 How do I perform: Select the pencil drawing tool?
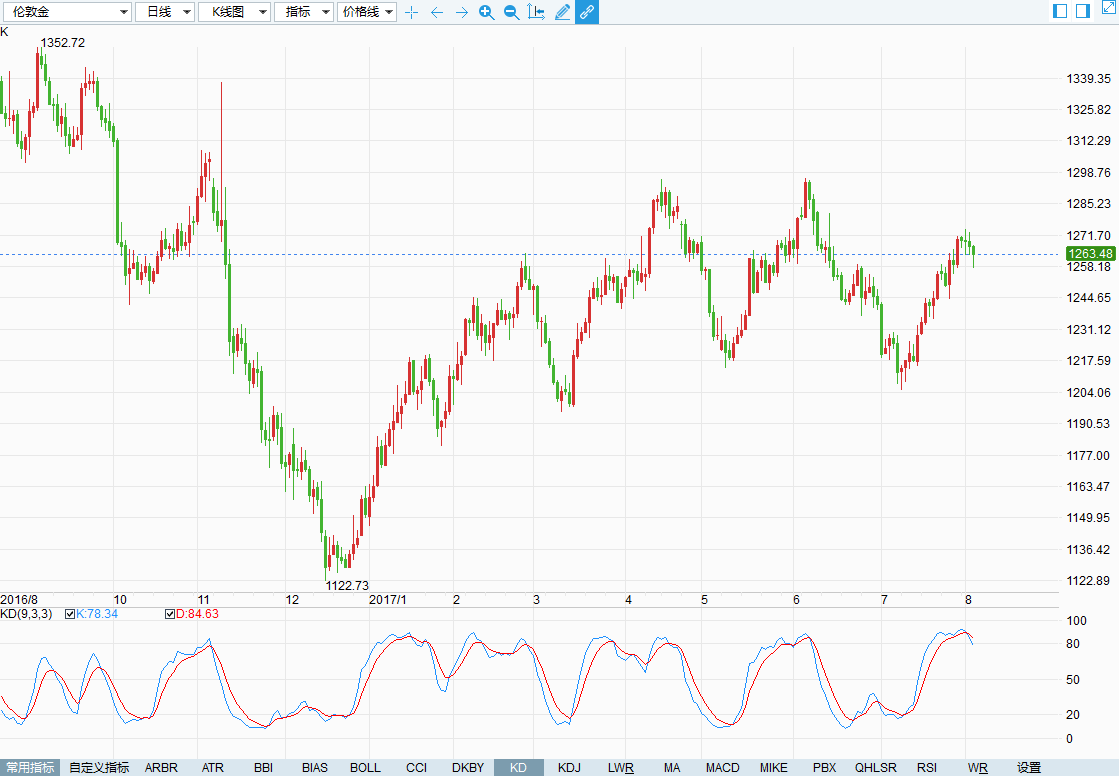pos(562,11)
